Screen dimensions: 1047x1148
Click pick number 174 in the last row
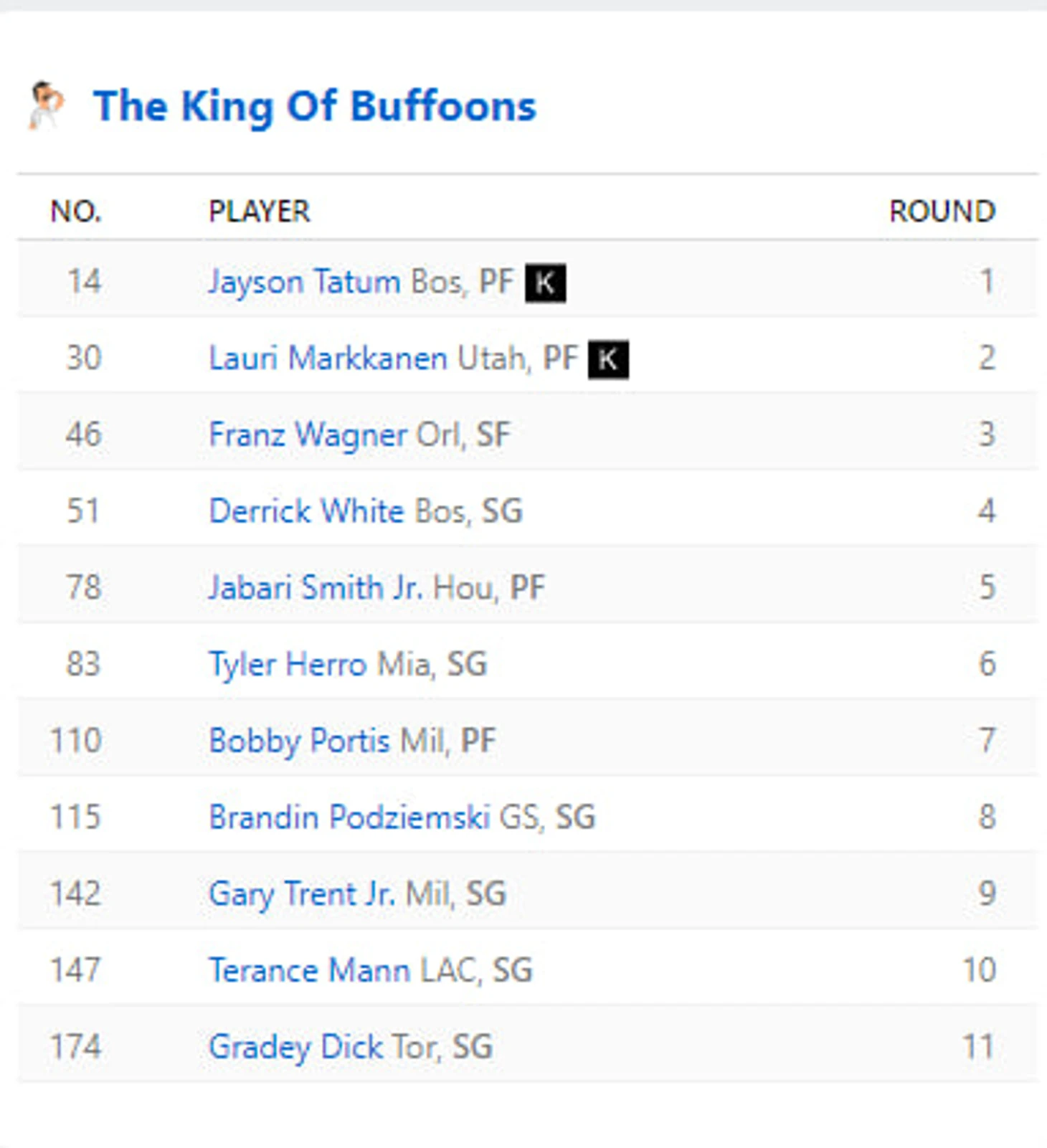click(75, 1047)
